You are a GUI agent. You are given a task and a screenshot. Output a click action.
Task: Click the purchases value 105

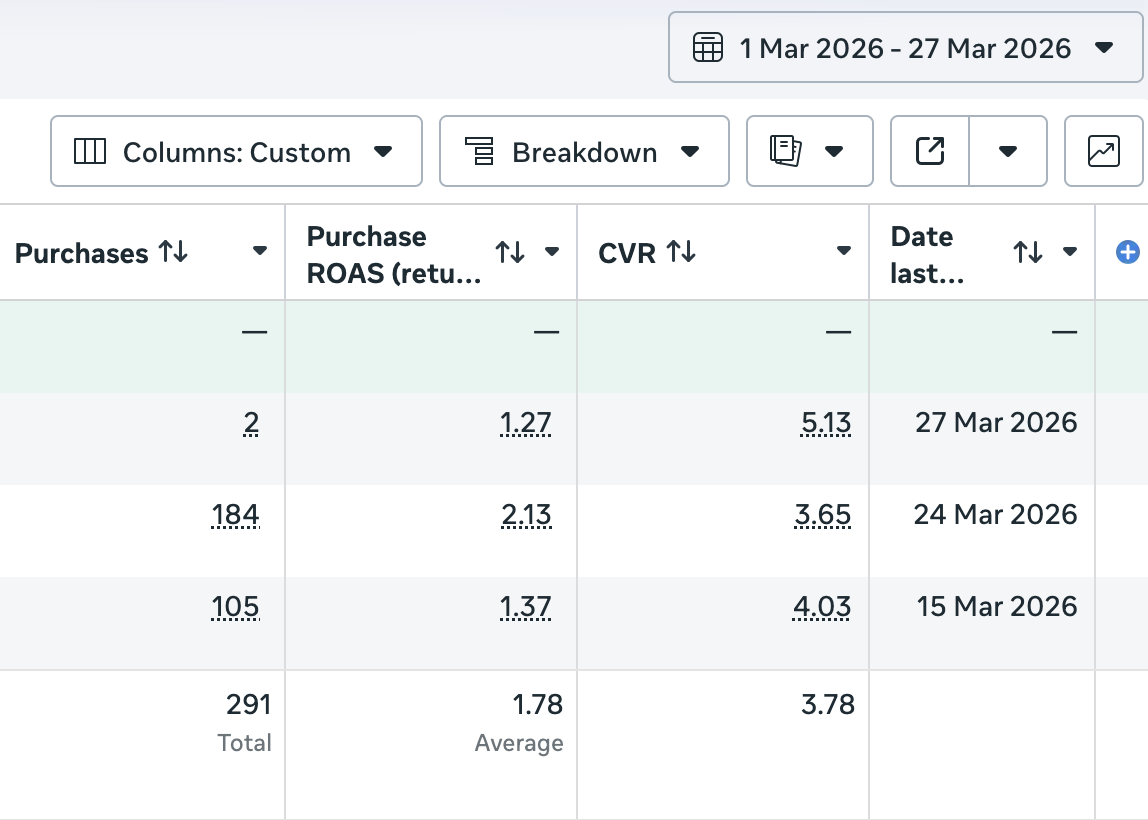pyautogui.click(x=235, y=608)
